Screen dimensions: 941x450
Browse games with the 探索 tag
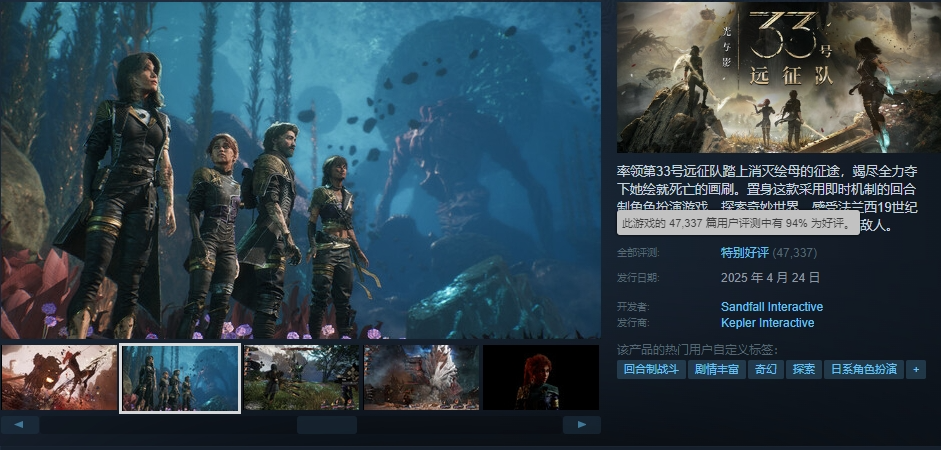click(803, 369)
